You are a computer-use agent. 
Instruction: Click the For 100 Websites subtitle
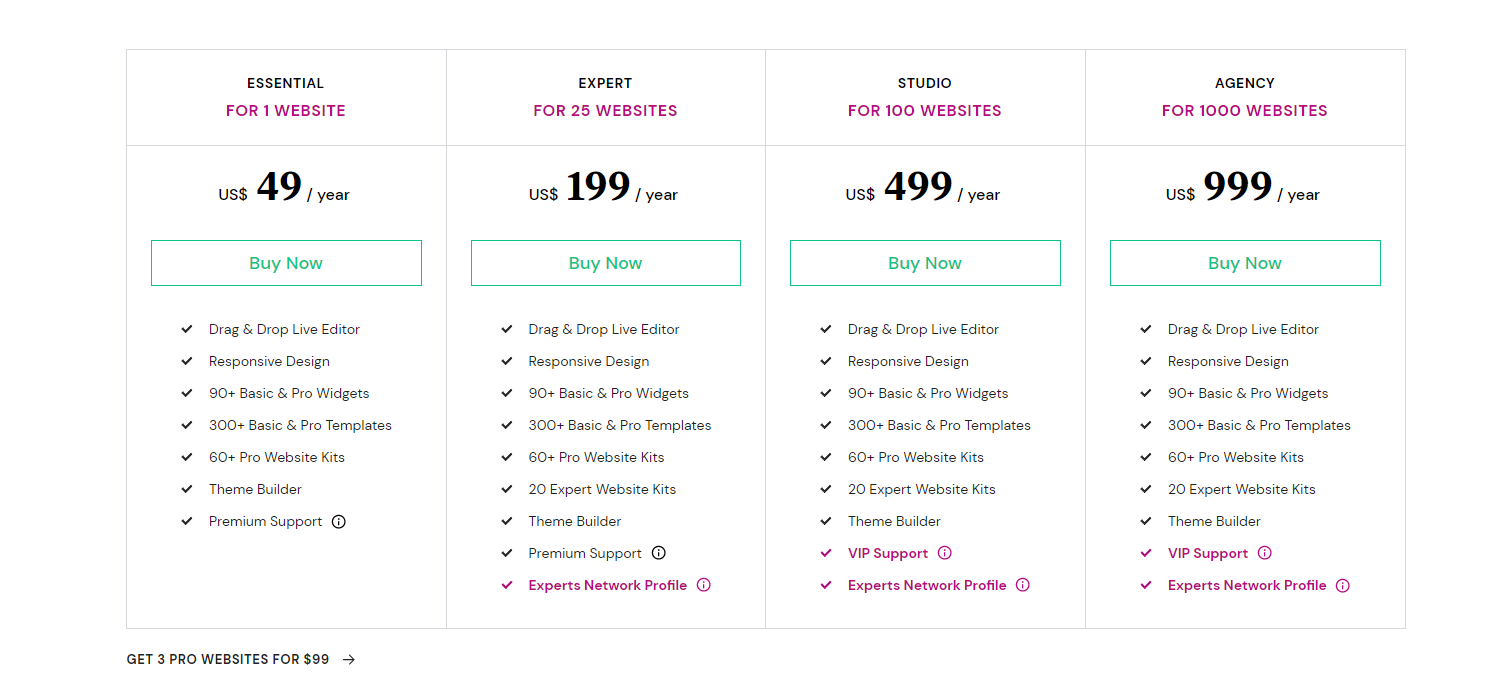point(925,111)
